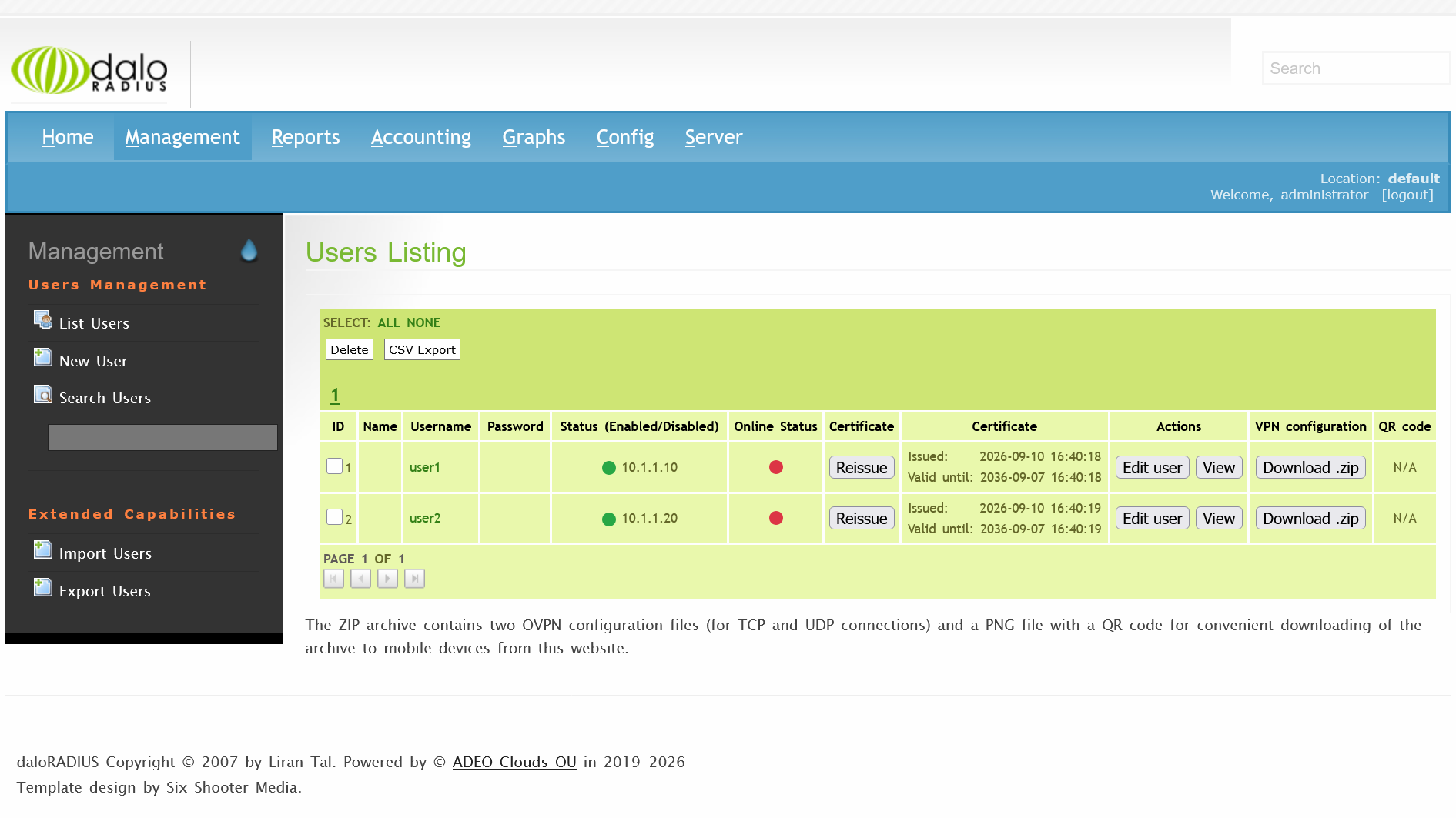Image resolution: width=1456 pixels, height=818 pixels.
Task: Reissue certificate for user1
Action: point(862,468)
